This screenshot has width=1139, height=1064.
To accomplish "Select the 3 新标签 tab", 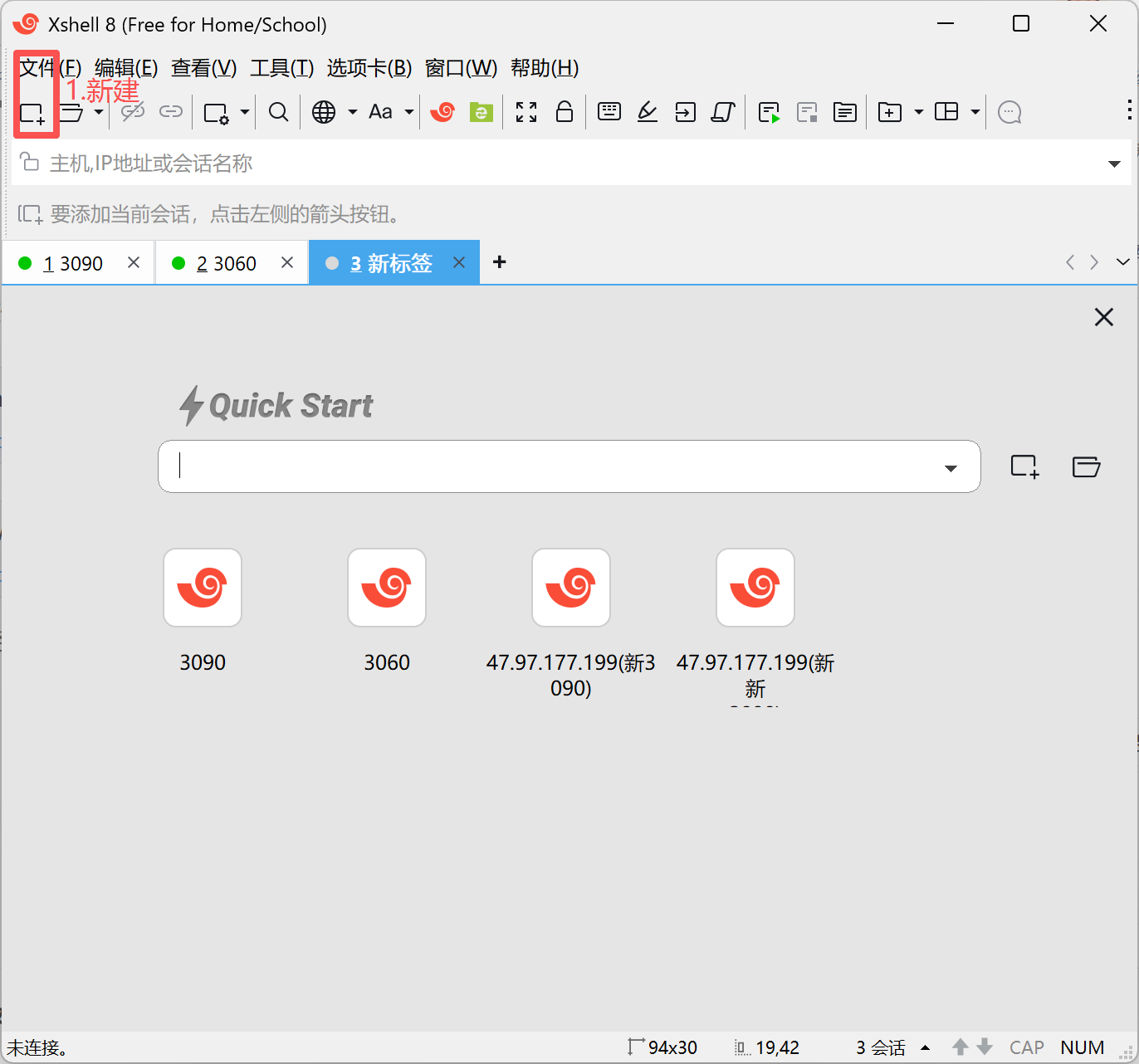I will point(394,263).
